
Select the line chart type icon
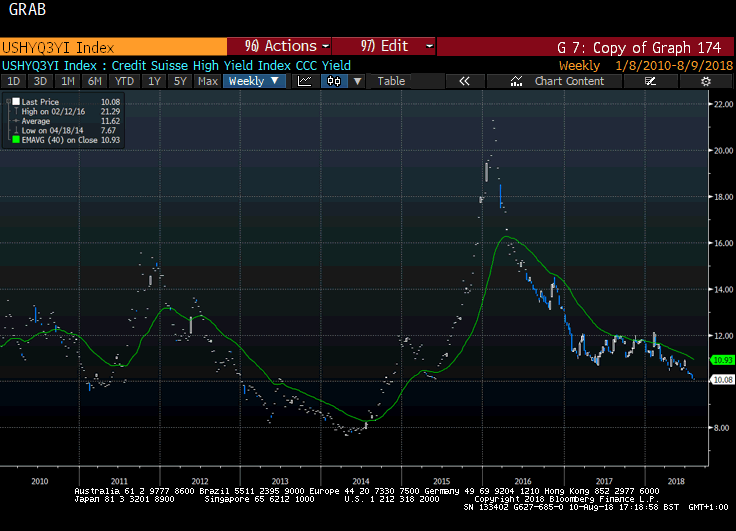coord(305,81)
